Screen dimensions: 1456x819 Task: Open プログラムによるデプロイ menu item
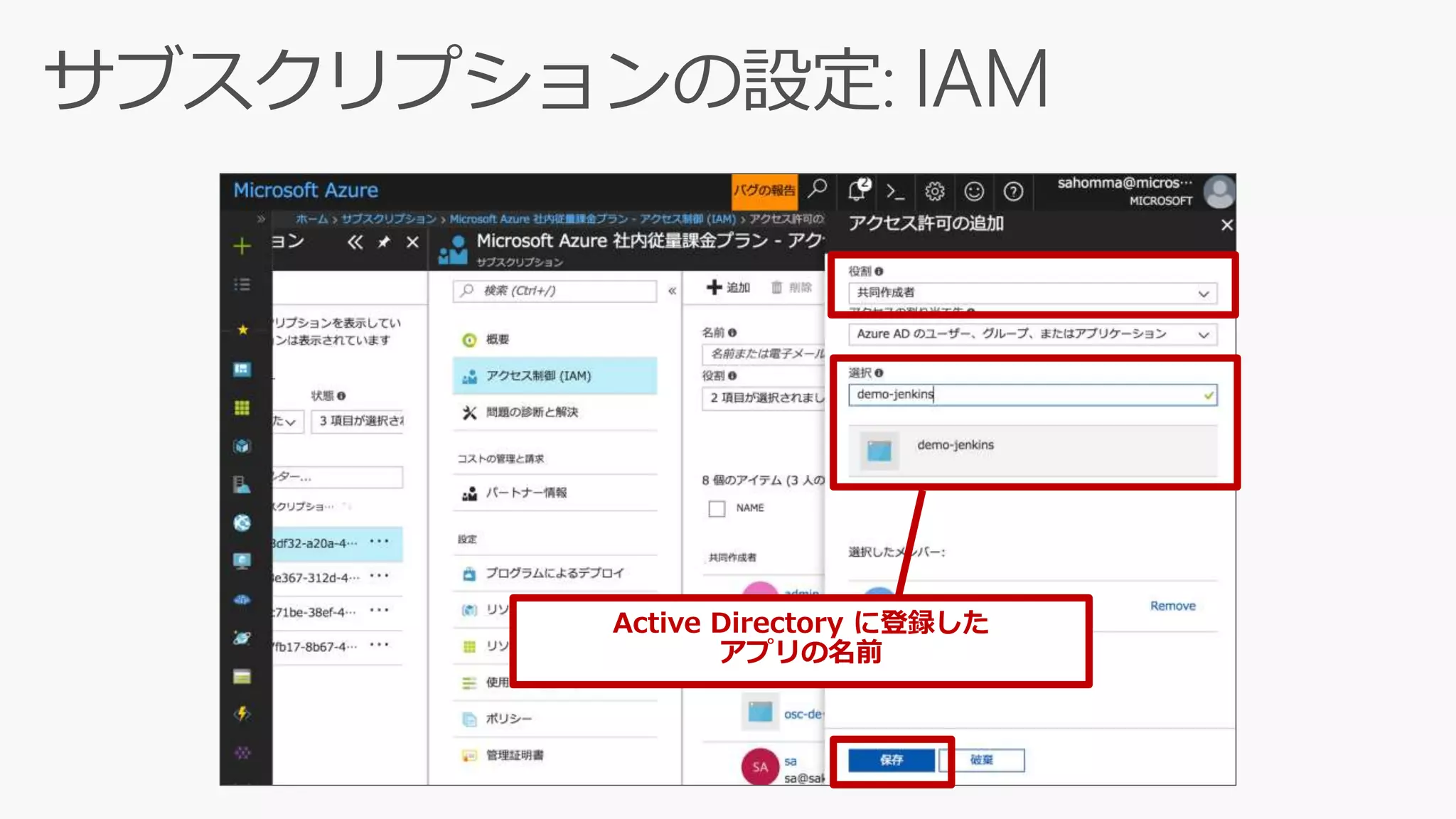coord(555,573)
